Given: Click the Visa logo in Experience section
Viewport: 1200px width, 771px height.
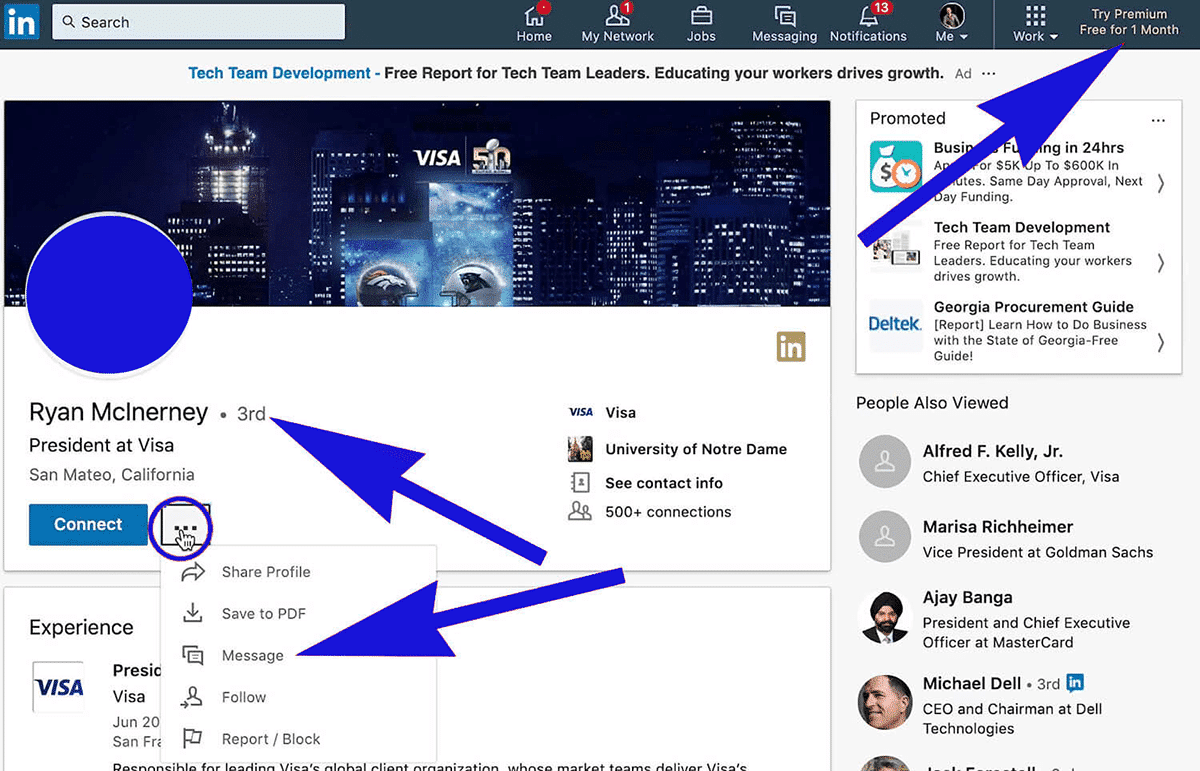Looking at the screenshot, I should (59, 687).
